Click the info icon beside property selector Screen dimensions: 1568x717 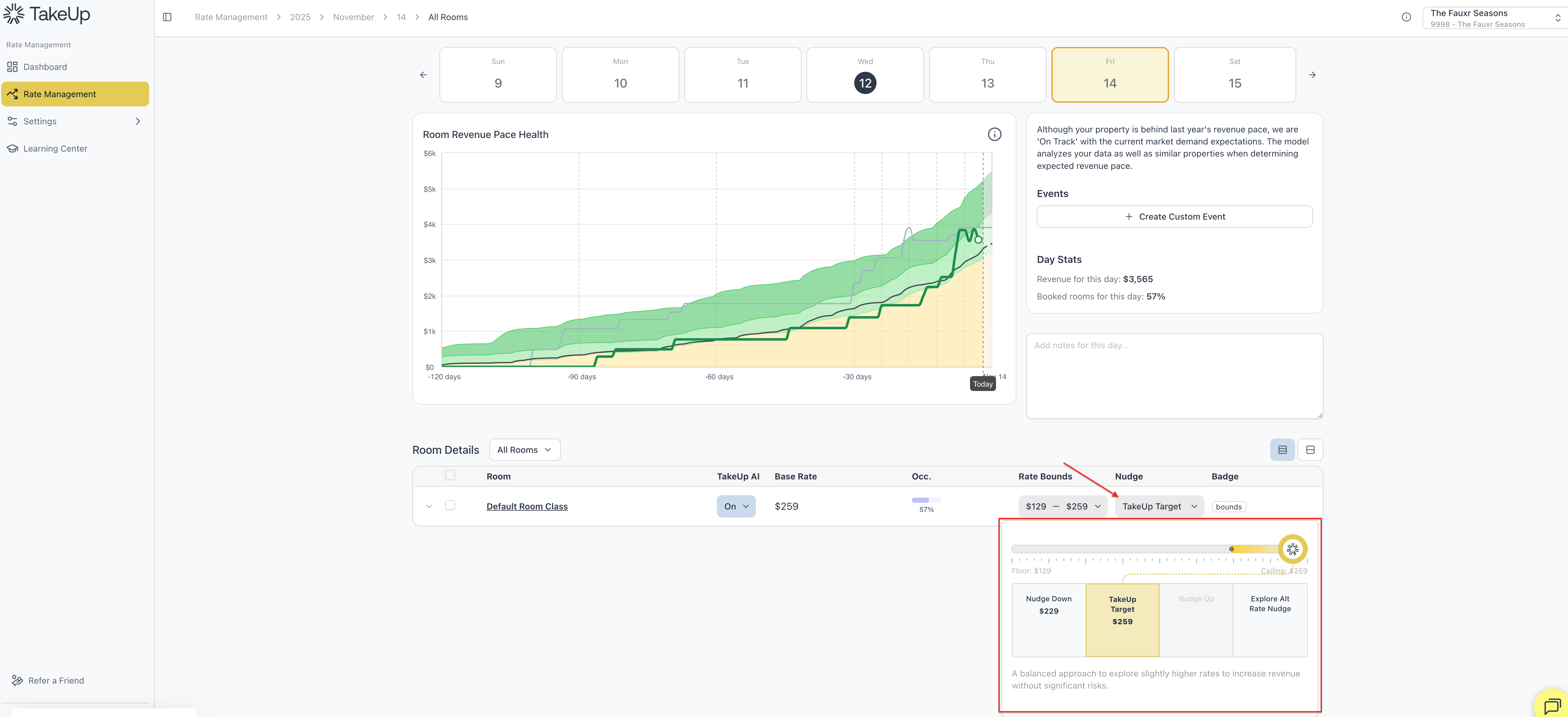1406,17
